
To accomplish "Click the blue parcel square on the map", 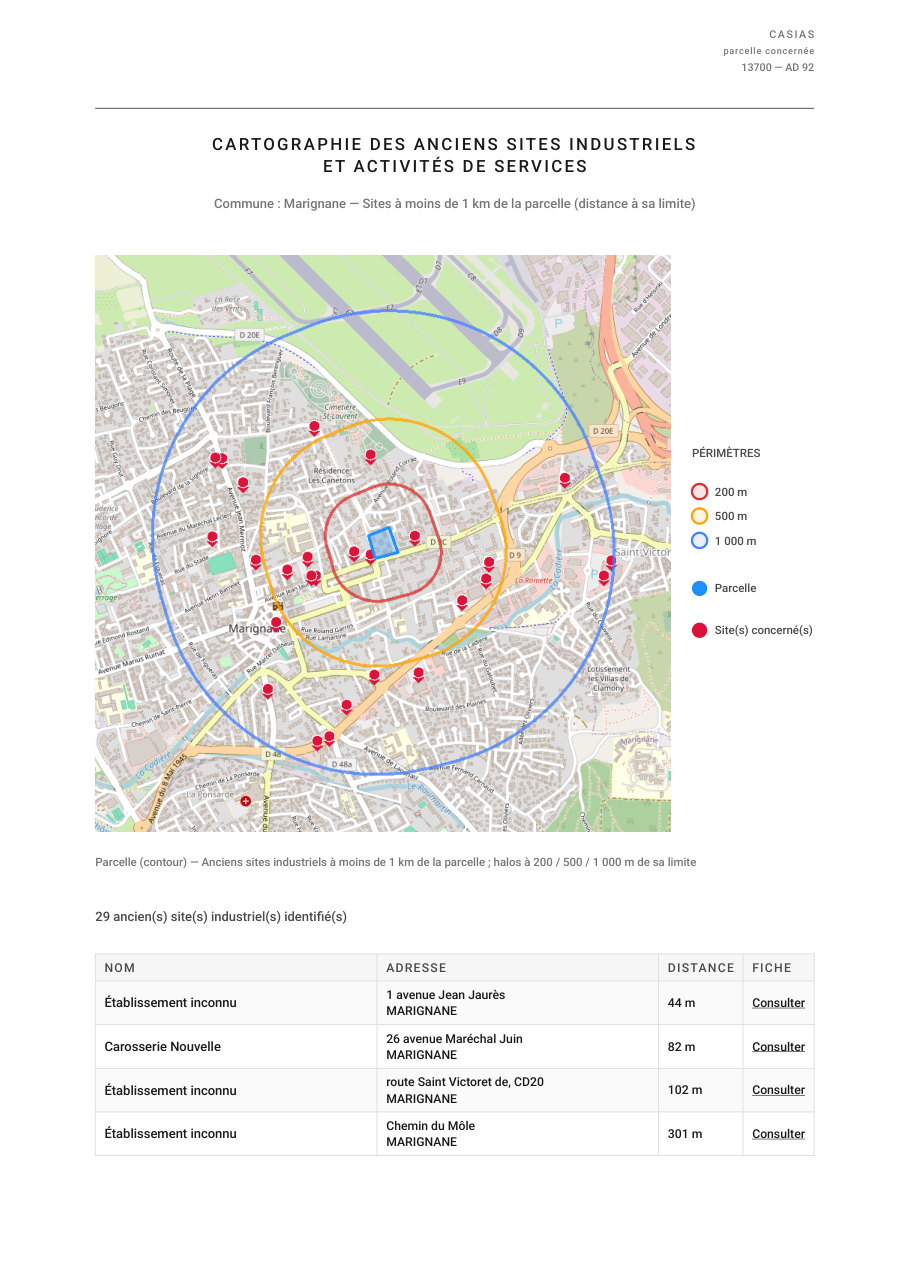I will point(383,542).
